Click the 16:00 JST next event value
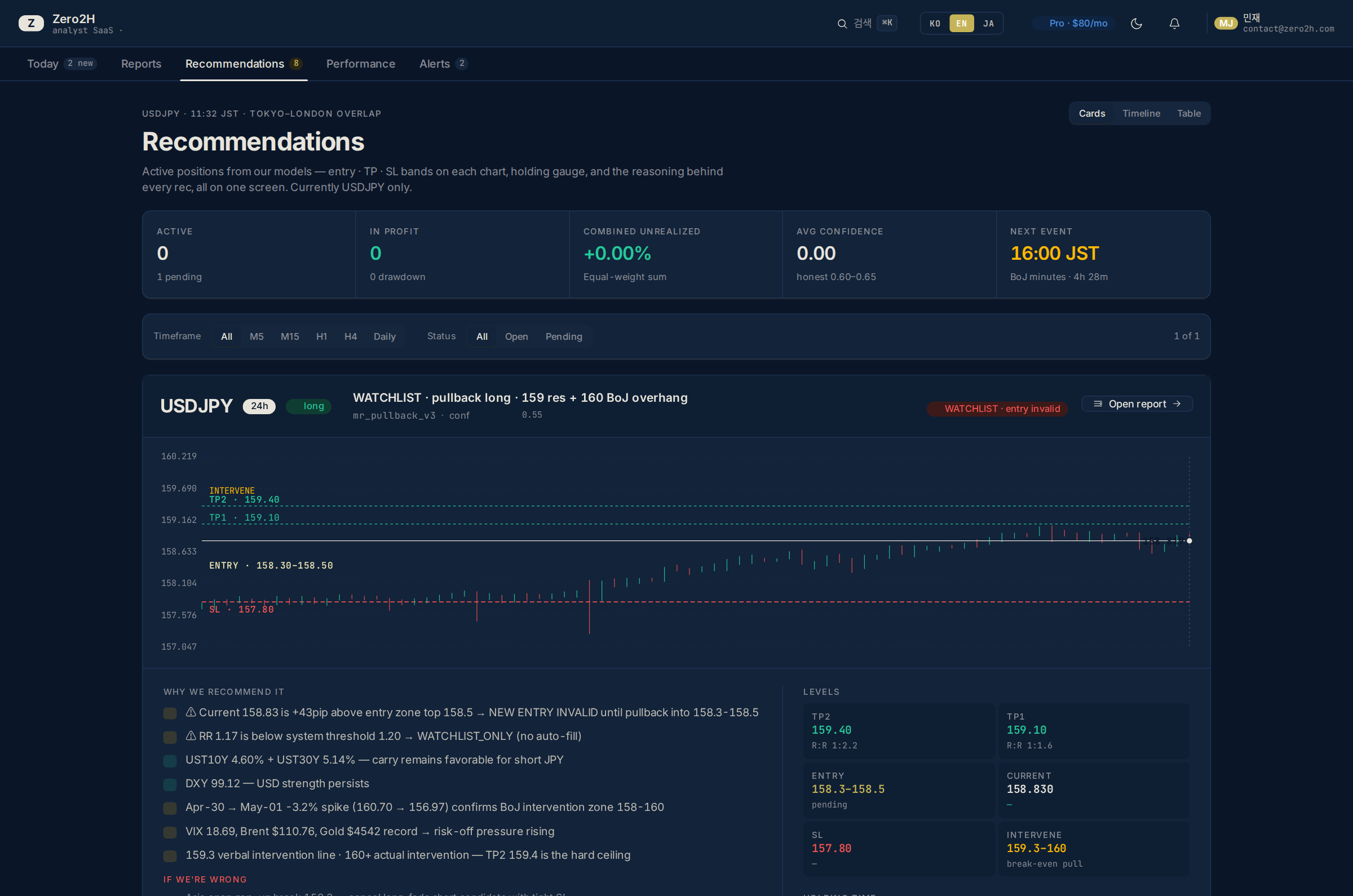Screen dimensions: 1353x896 tap(1054, 253)
